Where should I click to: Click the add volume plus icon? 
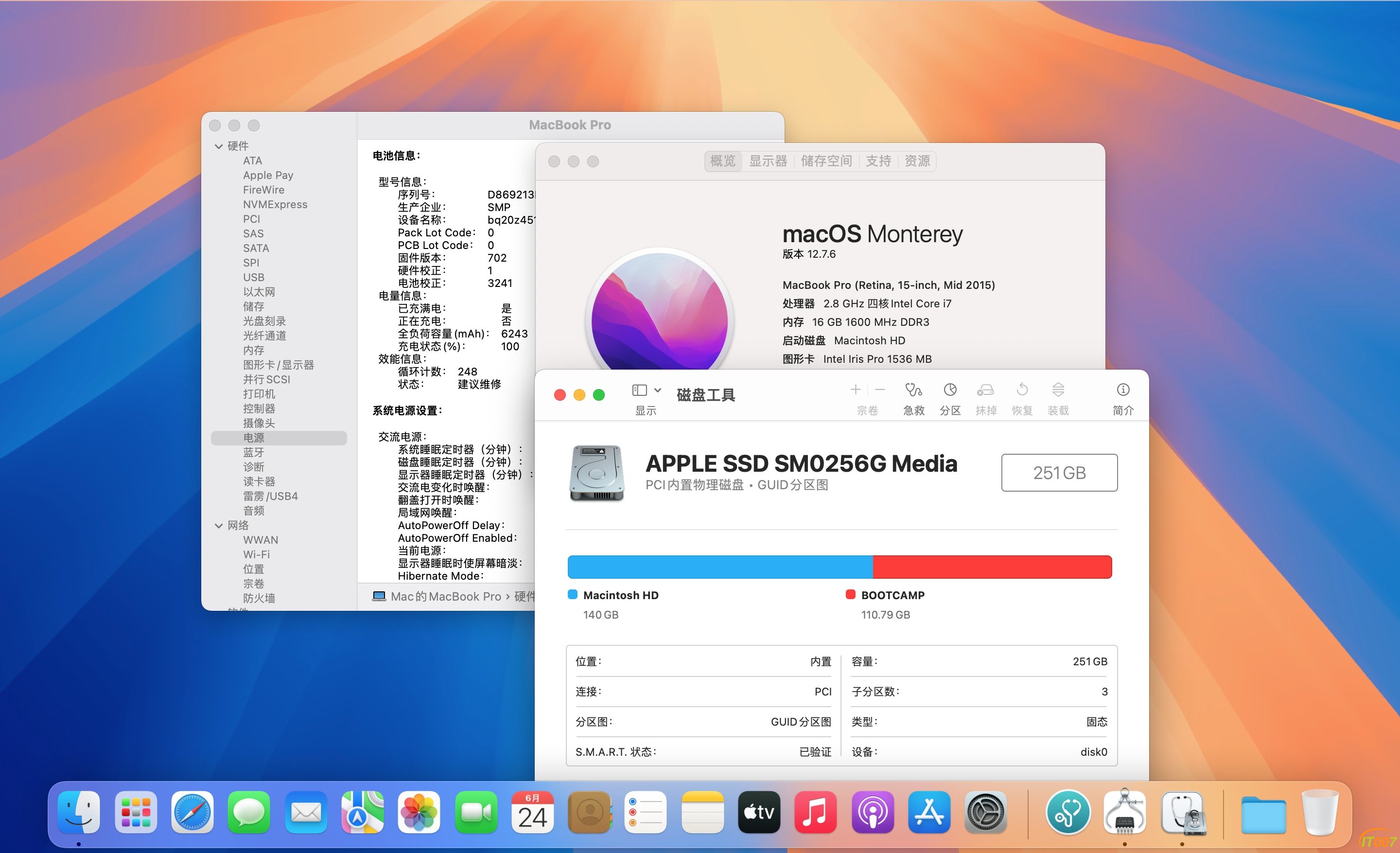855,389
